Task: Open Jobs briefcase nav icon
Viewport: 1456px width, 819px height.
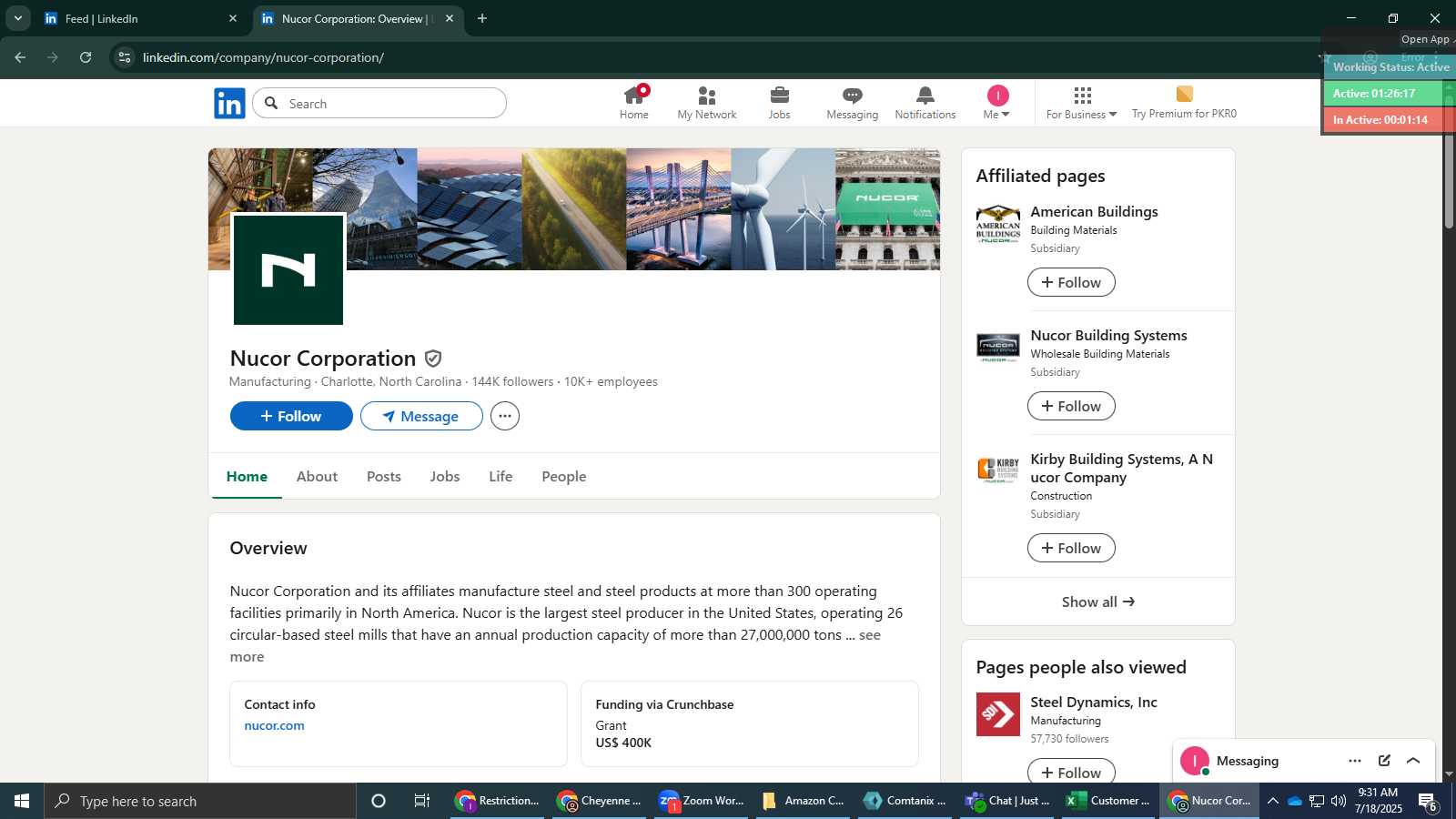Action: coord(780,103)
